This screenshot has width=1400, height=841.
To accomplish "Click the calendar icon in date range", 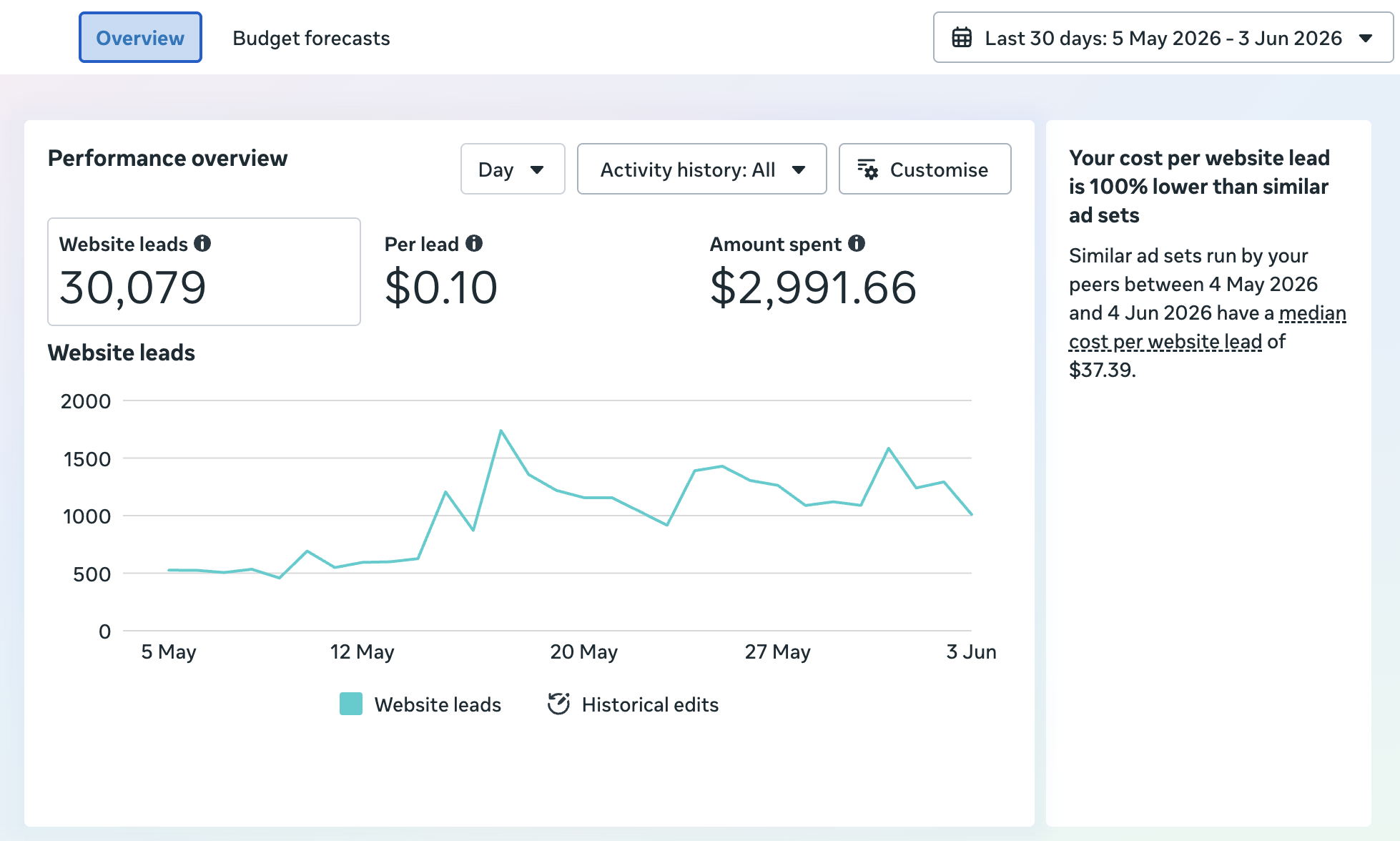I will tap(962, 38).
